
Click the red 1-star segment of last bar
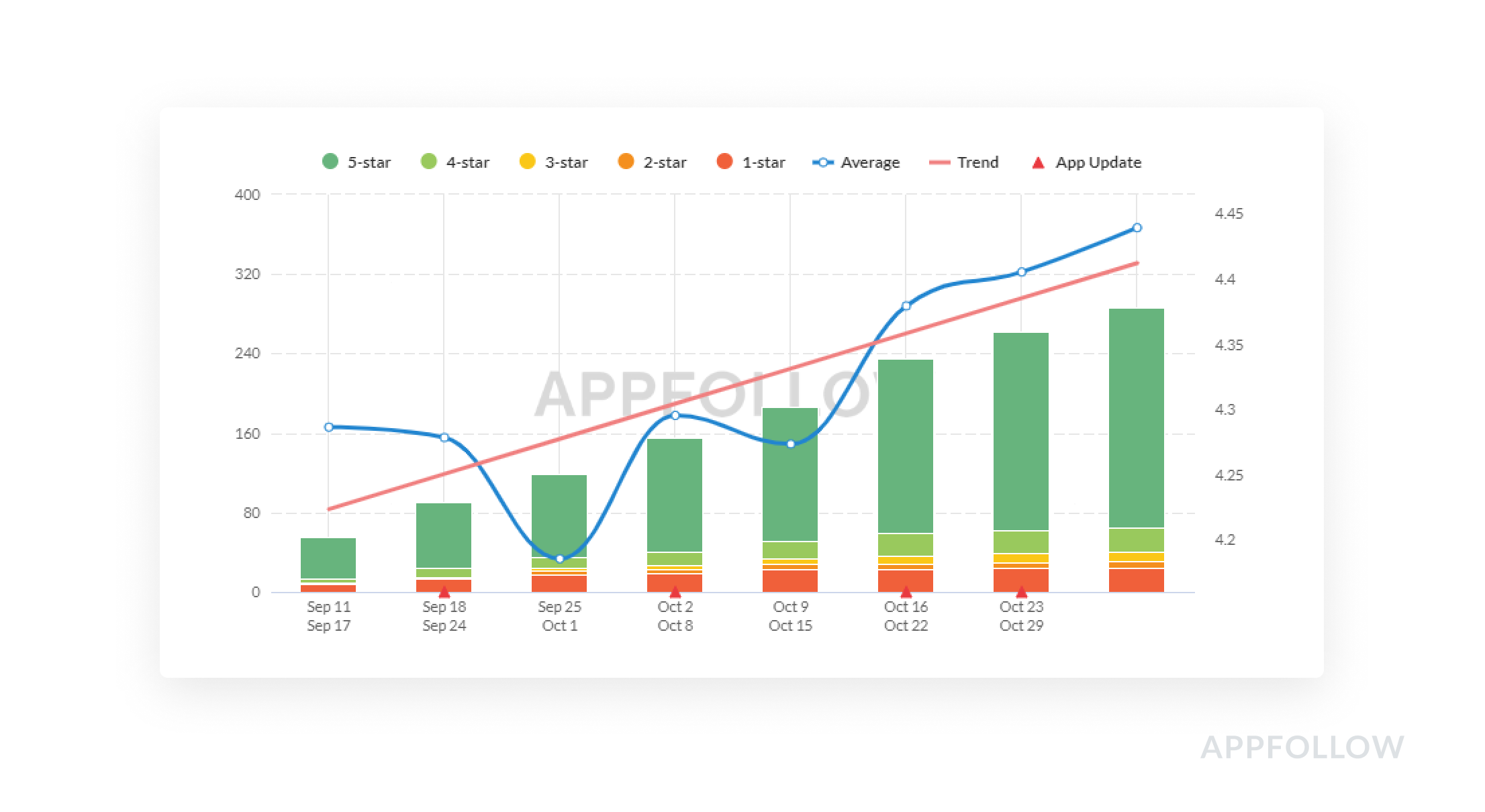pyautogui.click(x=1137, y=580)
